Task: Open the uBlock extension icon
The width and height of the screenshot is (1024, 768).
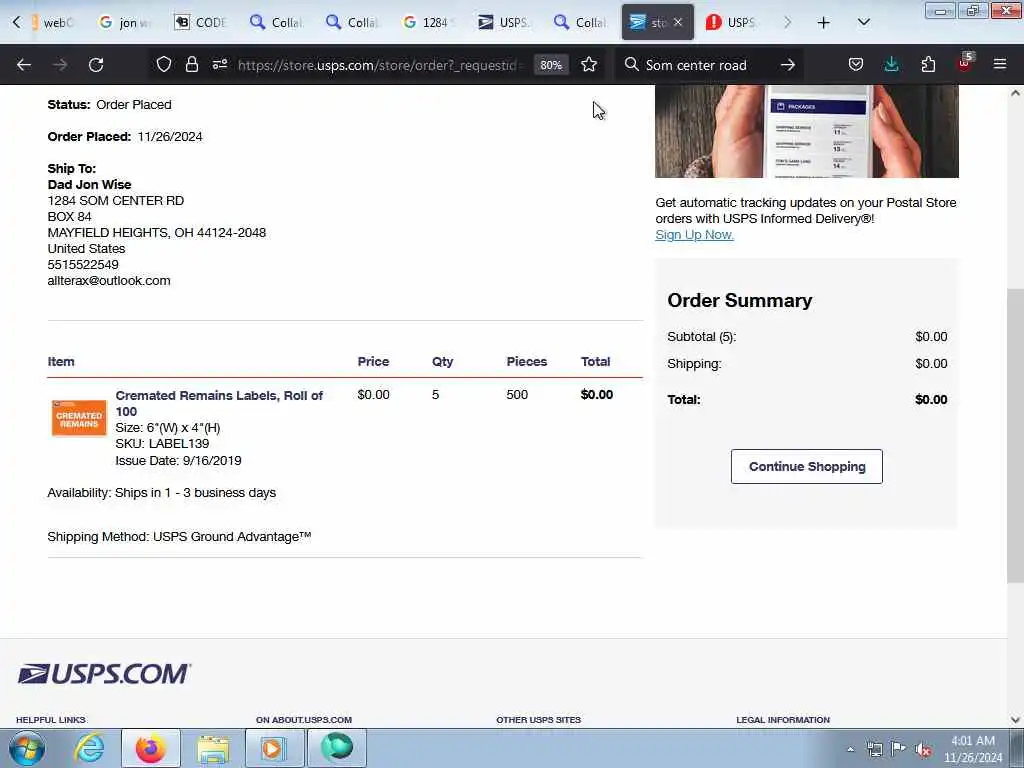Action: (965, 63)
